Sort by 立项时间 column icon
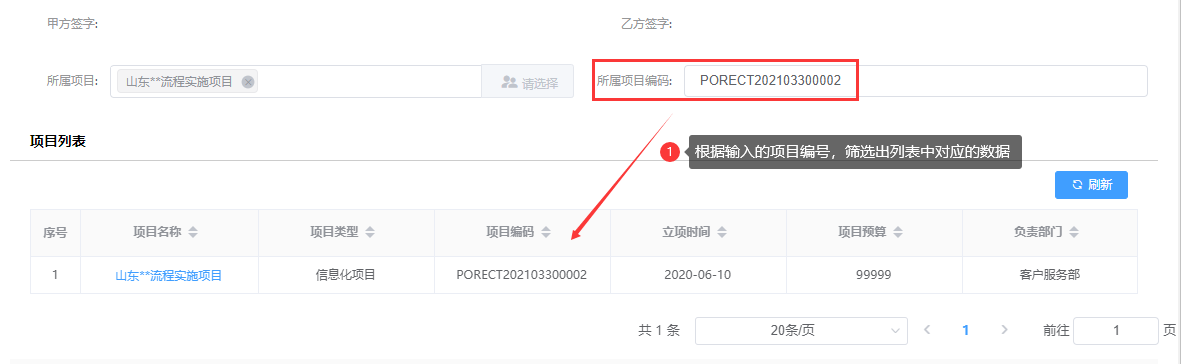The image size is (1181, 364). [722, 232]
